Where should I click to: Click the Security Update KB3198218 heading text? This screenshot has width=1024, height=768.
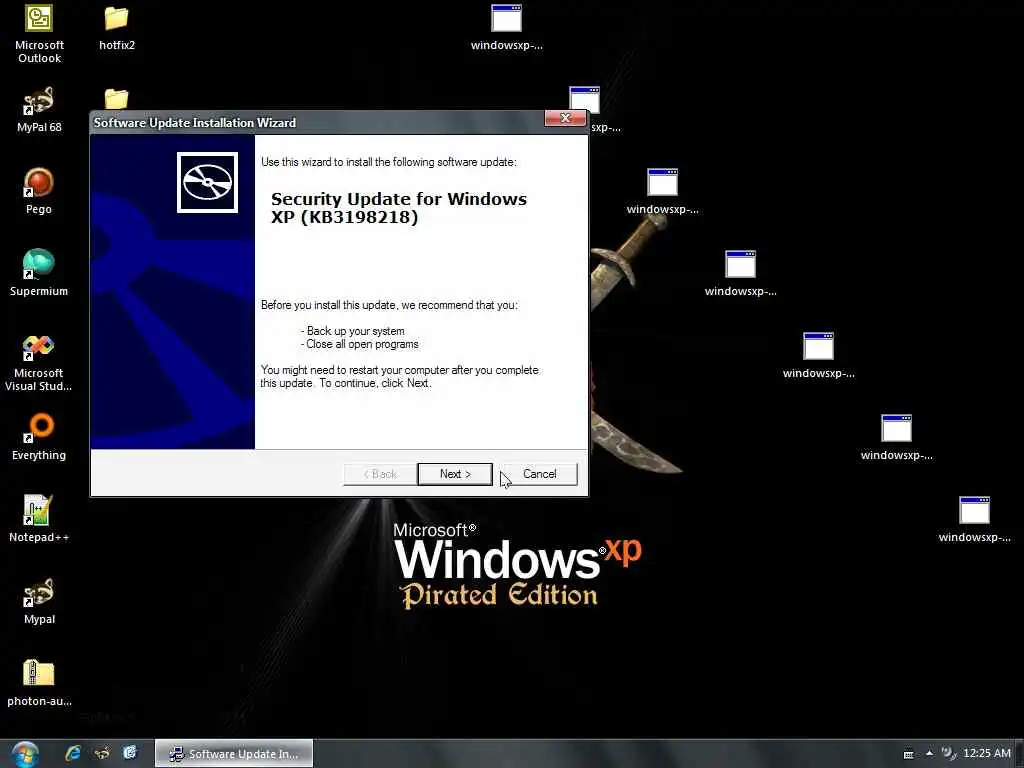[398, 208]
